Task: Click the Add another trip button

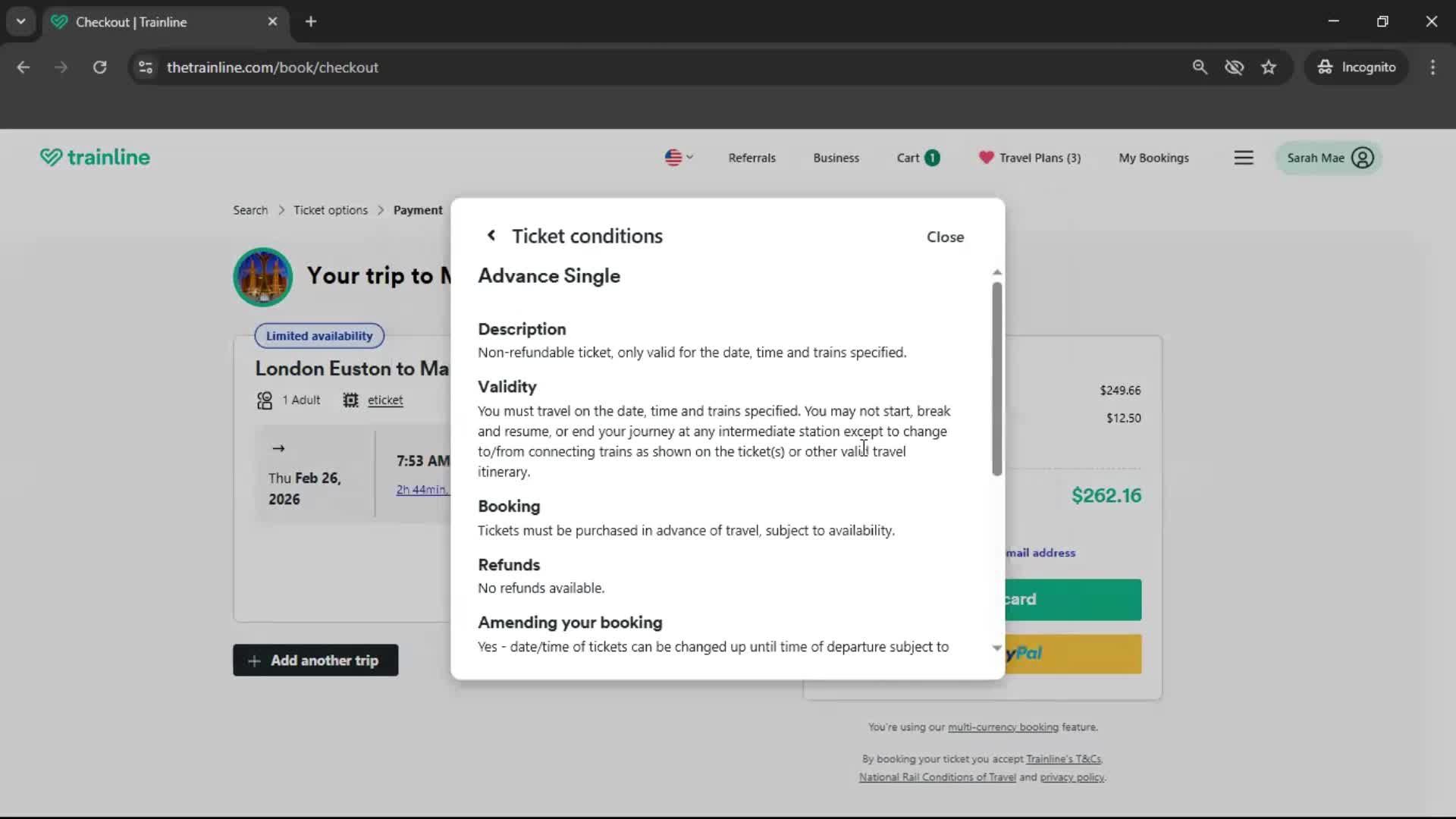Action: [x=315, y=660]
